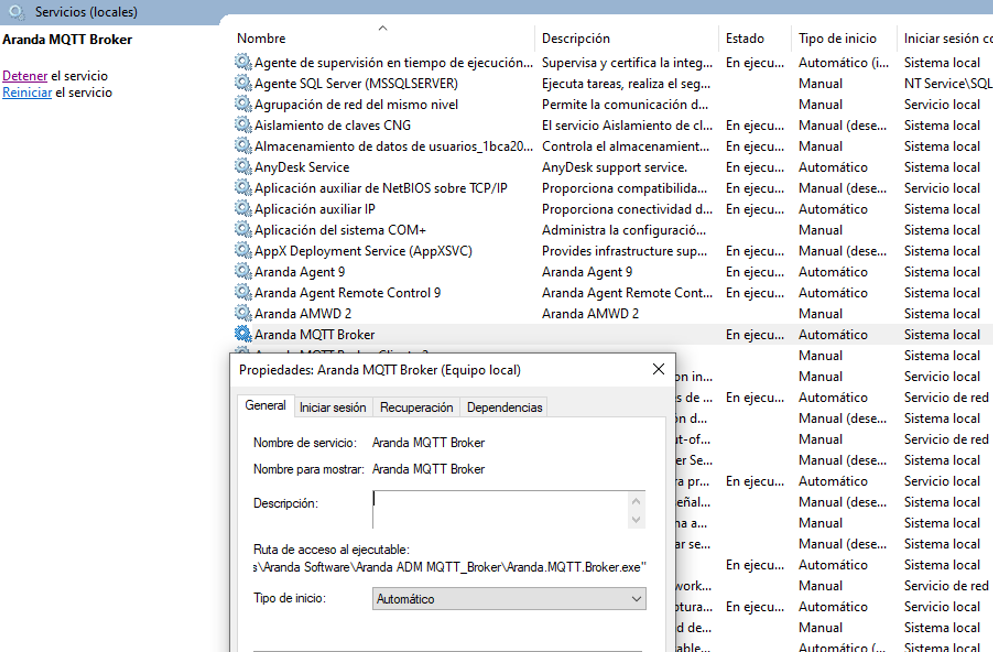Click gear icon of Aislamiento de claves CNG
The image size is (993, 652).
click(x=243, y=125)
